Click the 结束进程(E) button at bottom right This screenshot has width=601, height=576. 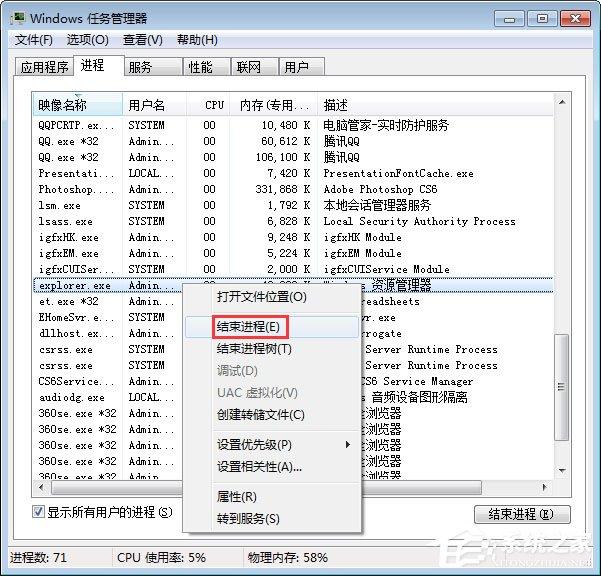pos(522,514)
